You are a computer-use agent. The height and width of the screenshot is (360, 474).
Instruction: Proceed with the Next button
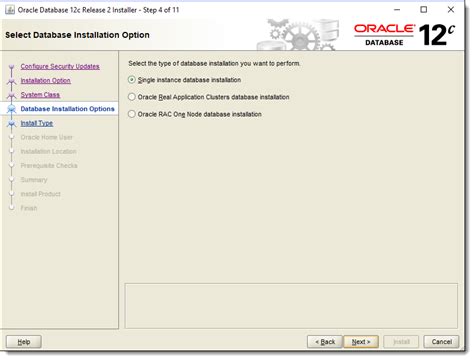[x=361, y=342]
